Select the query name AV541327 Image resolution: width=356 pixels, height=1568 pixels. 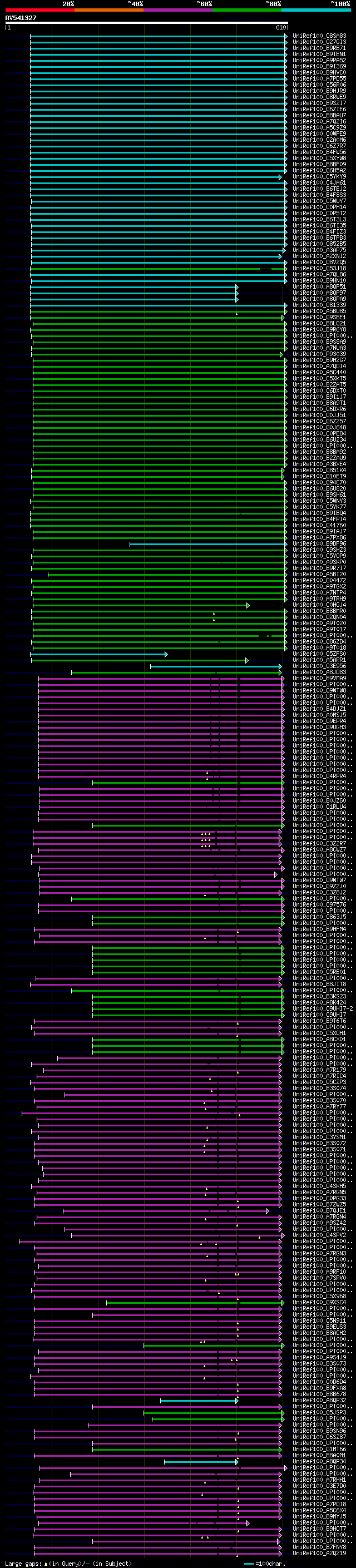[21, 18]
